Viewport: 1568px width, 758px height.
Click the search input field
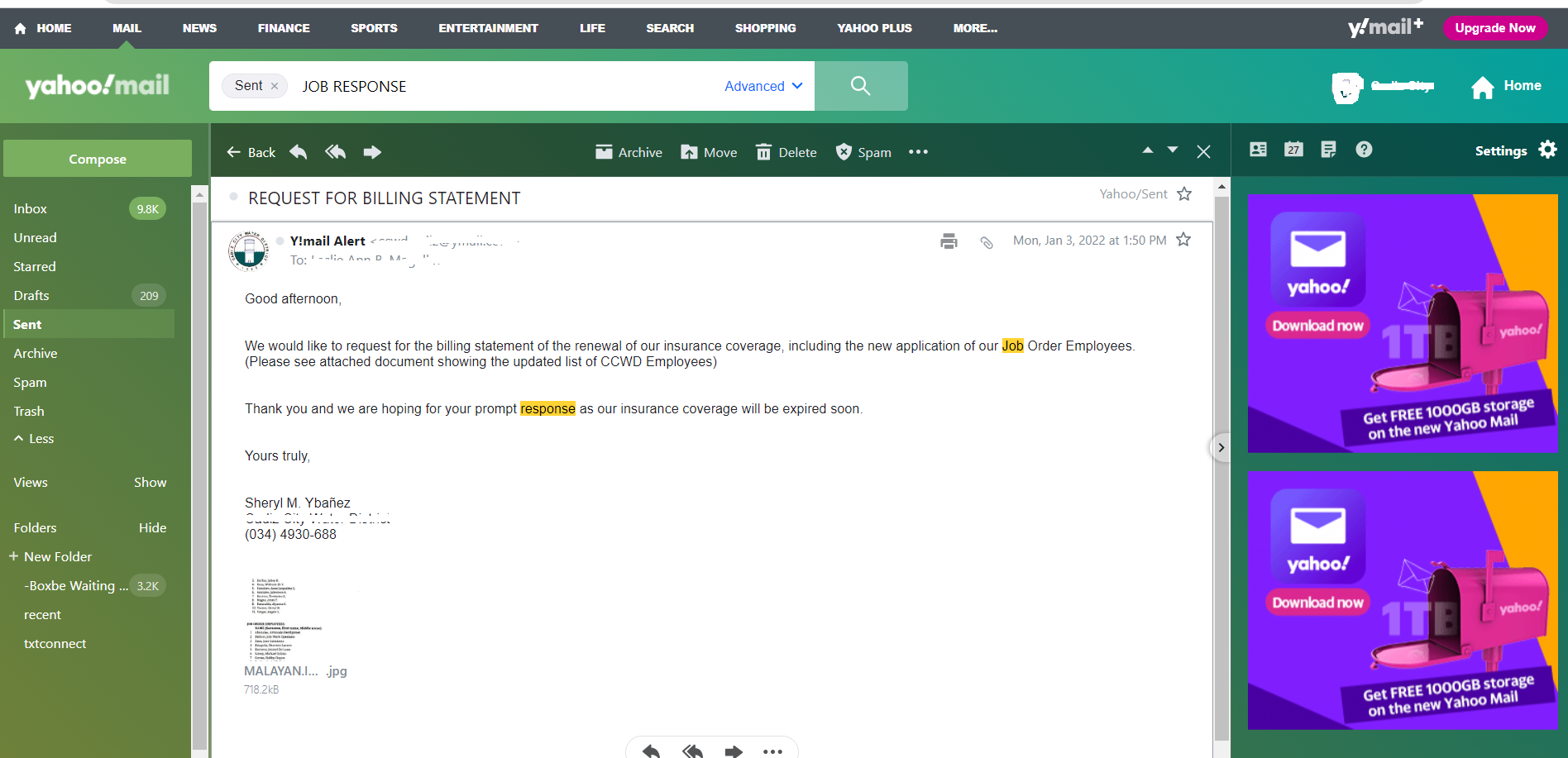(504, 86)
